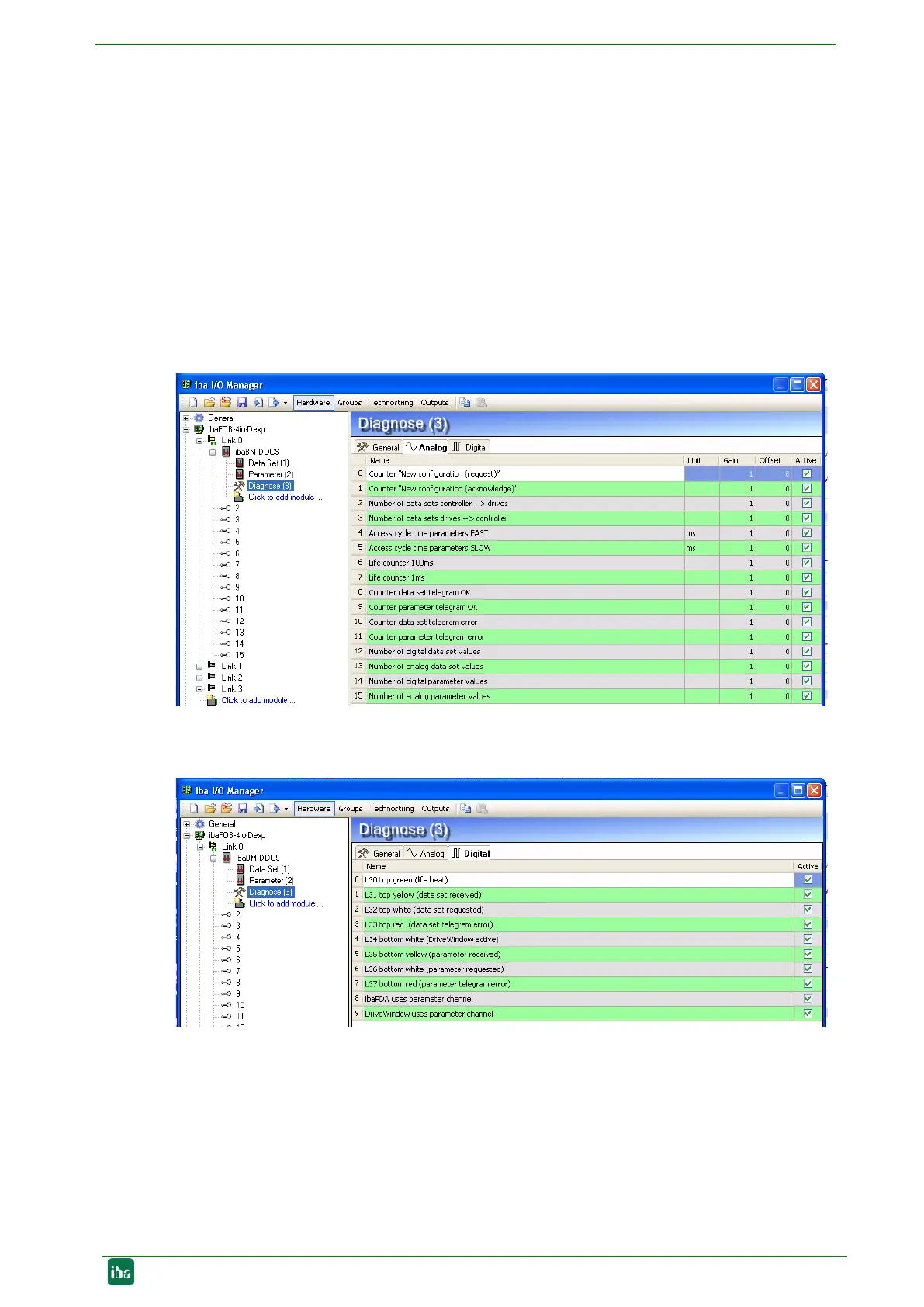Image resolution: width=924 pixels, height=1307 pixels.
Task: Toggle Active for DriveWindow uses parameter channel
Action: pos(808,1014)
